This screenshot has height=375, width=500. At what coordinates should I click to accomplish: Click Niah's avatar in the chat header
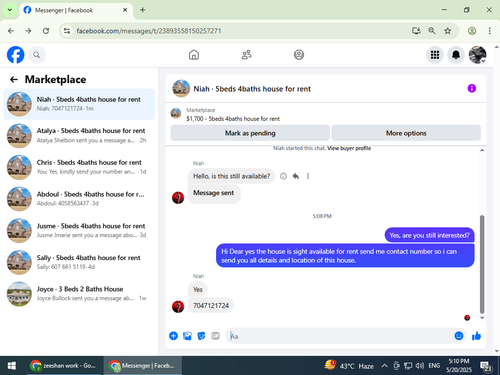[x=181, y=88]
